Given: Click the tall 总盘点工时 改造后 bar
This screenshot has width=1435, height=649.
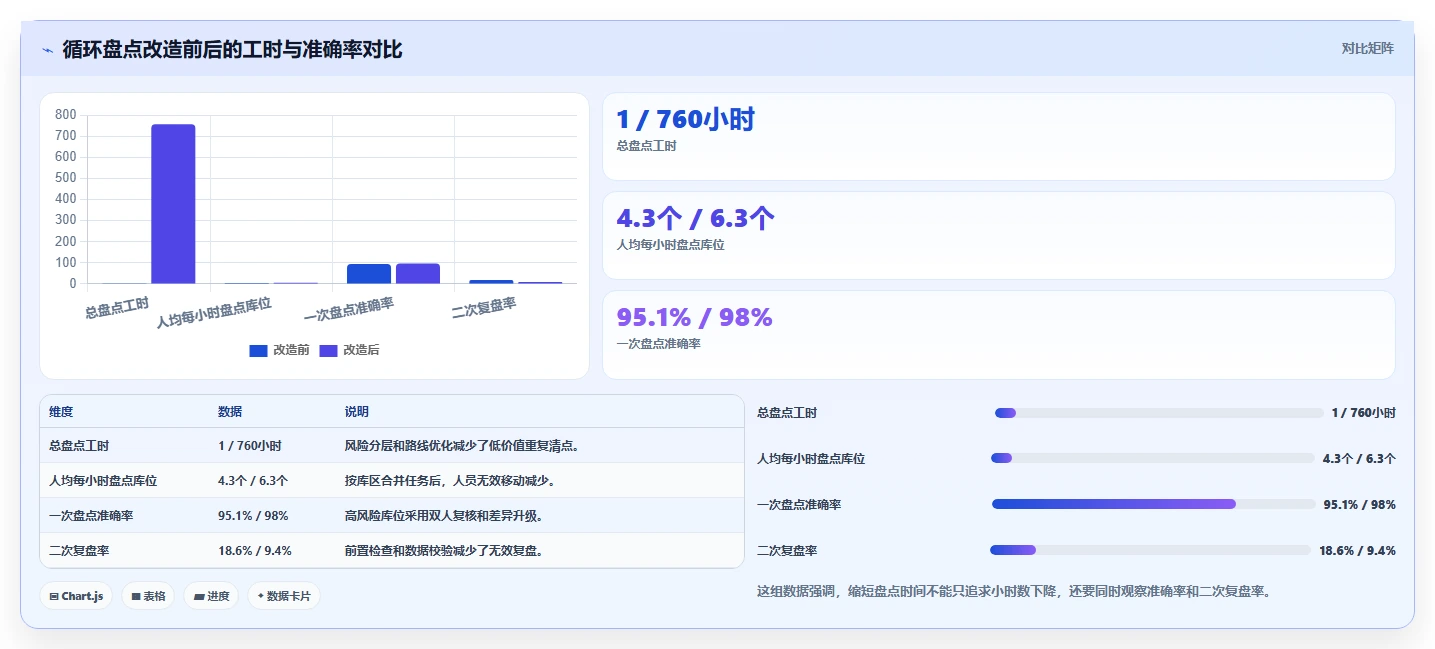Looking at the screenshot, I should 173,204.
